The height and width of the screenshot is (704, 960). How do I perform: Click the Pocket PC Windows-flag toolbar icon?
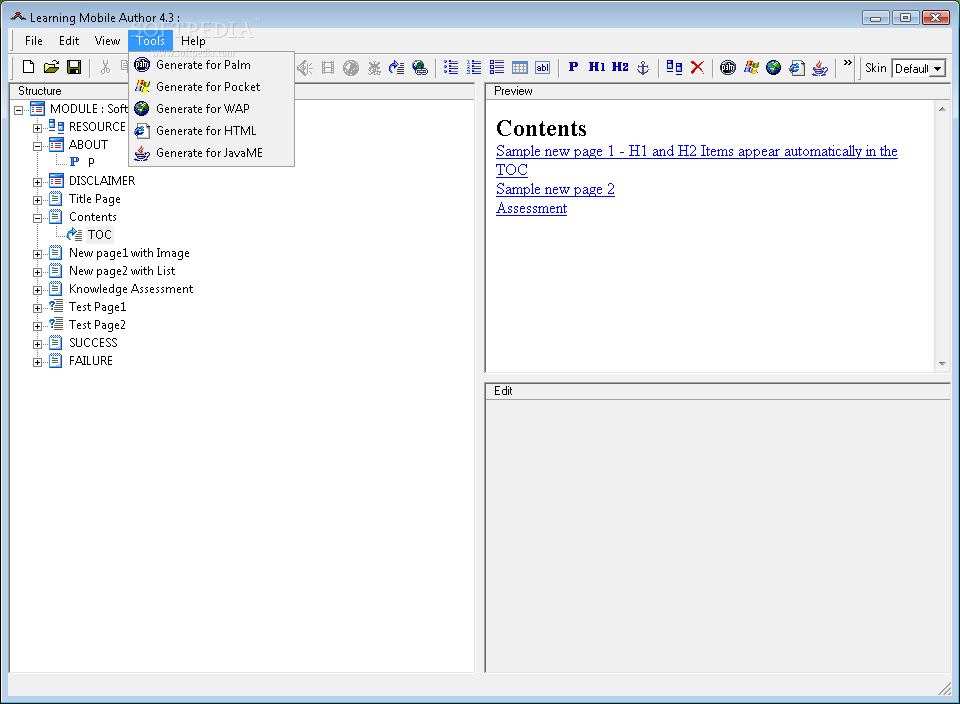(751, 67)
